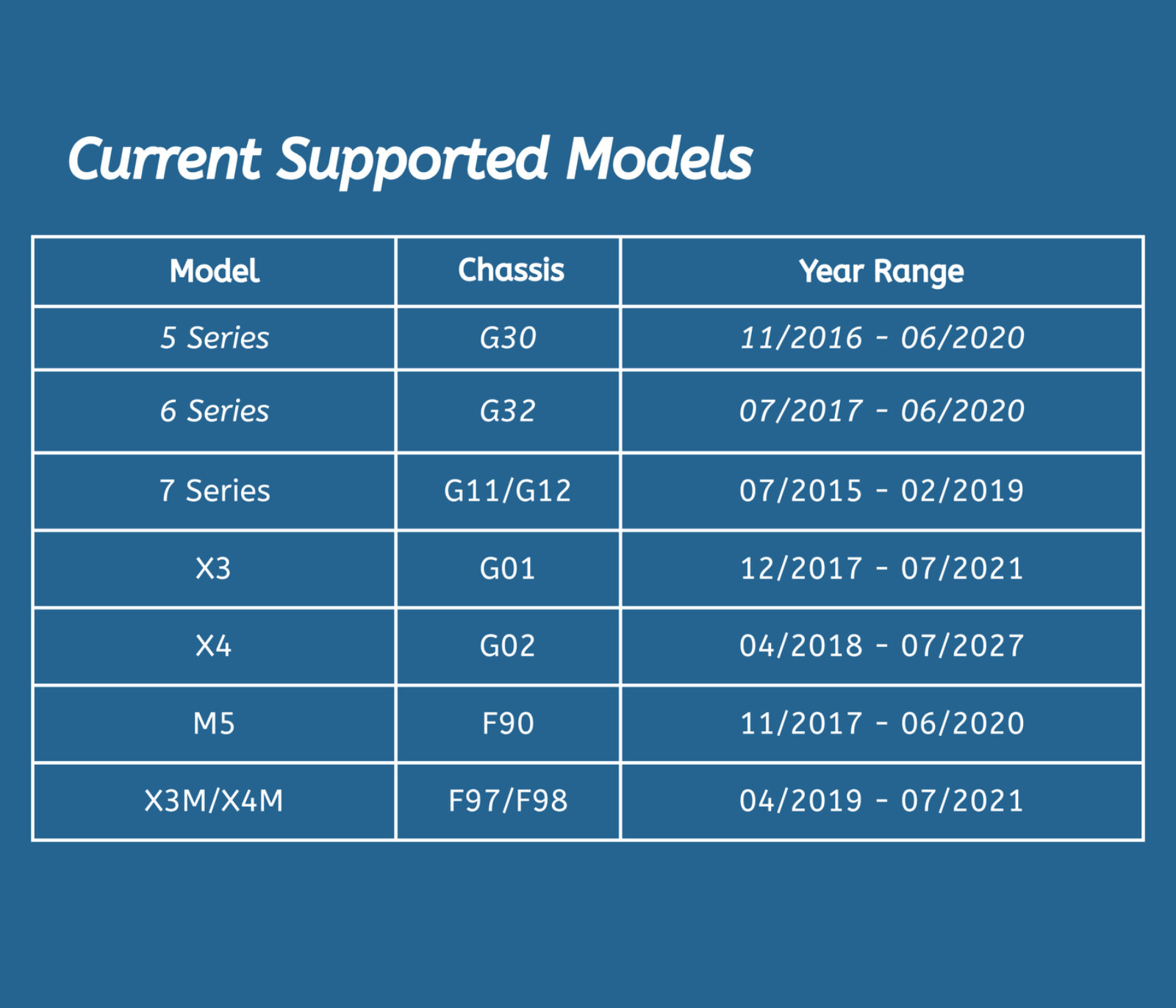Click the M5 model cell
The width and height of the screenshot is (1176, 1008).
(214, 724)
